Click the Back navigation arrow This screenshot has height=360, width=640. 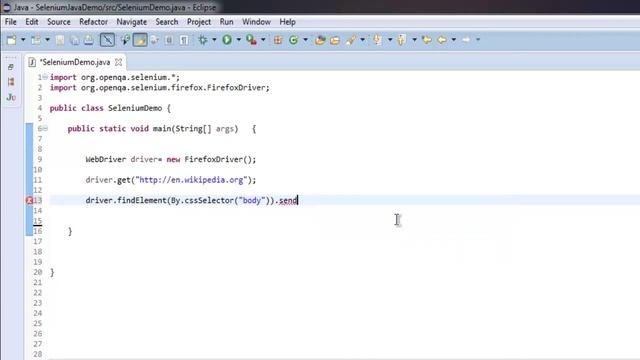pyautogui.click(x=442, y=40)
